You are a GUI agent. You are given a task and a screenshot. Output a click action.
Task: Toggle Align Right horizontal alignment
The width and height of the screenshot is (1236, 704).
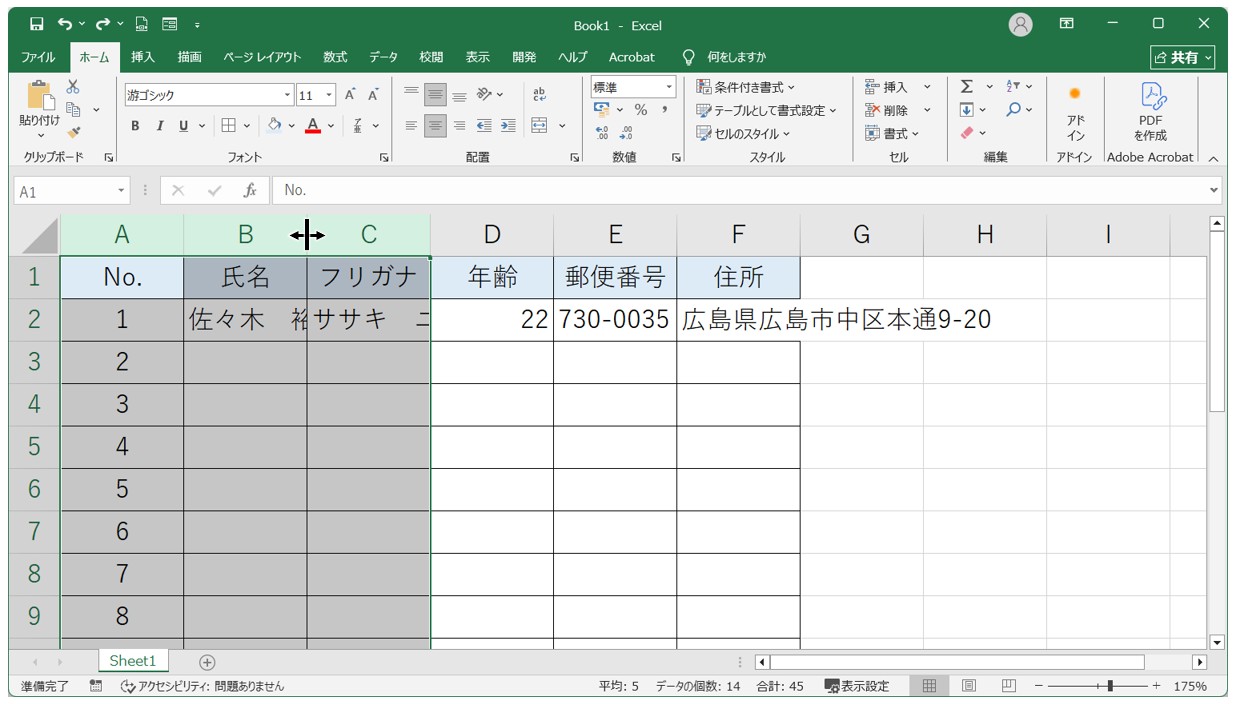point(459,125)
